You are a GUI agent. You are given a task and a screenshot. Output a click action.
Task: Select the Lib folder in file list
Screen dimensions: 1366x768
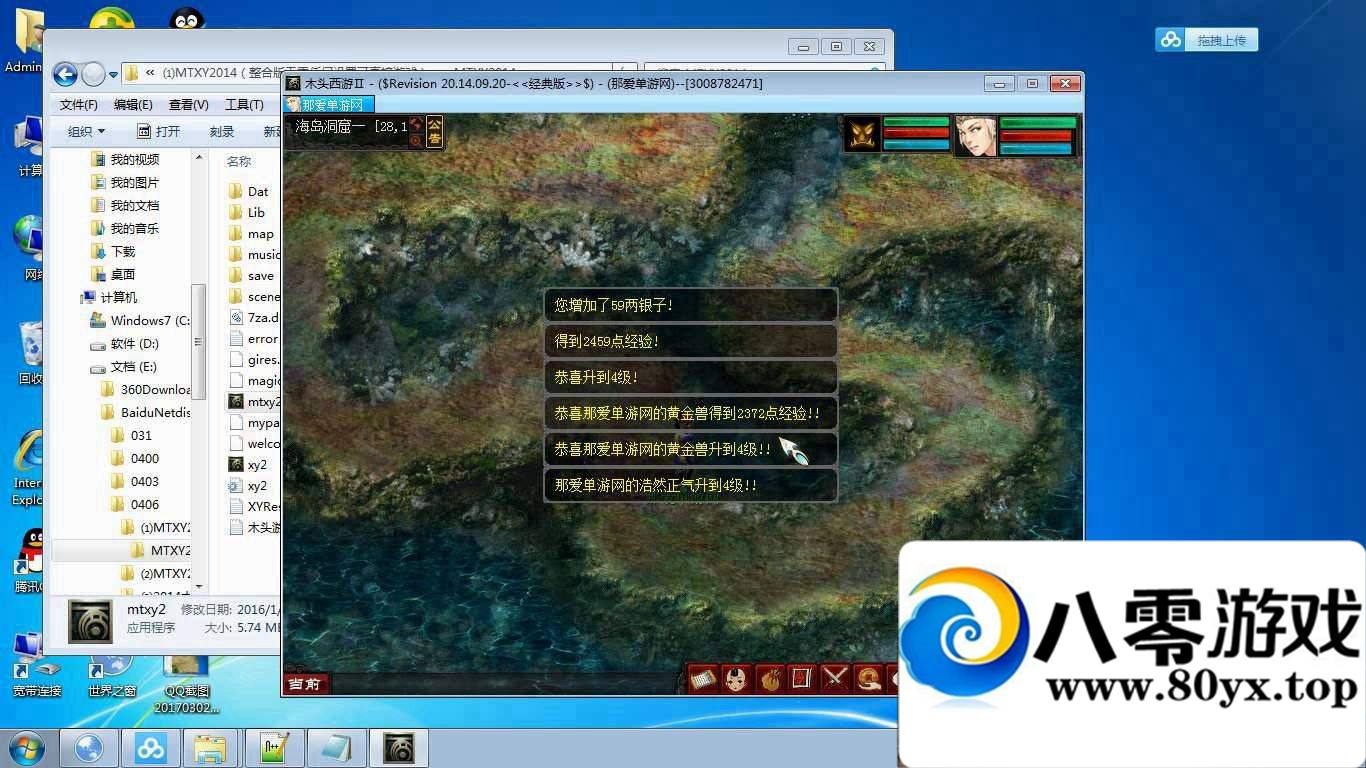[247, 212]
